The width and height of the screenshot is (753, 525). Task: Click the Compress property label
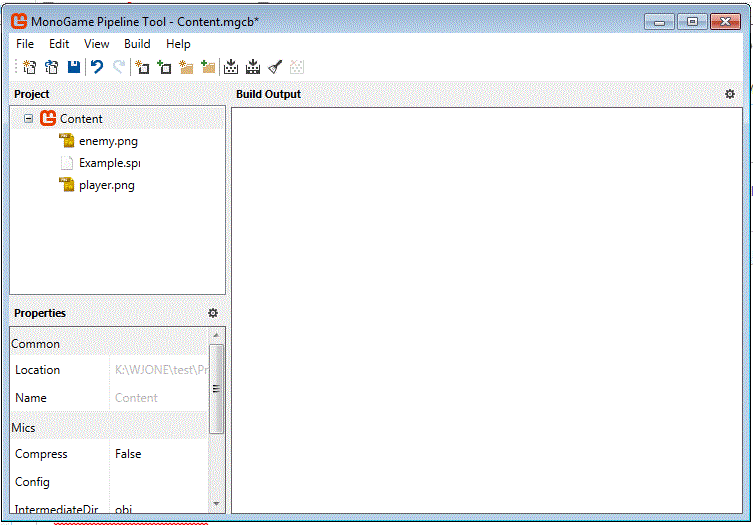pyautogui.click(x=41, y=454)
